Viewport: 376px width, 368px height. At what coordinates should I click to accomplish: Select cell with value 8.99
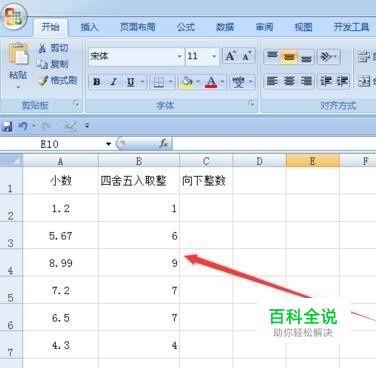pos(61,263)
